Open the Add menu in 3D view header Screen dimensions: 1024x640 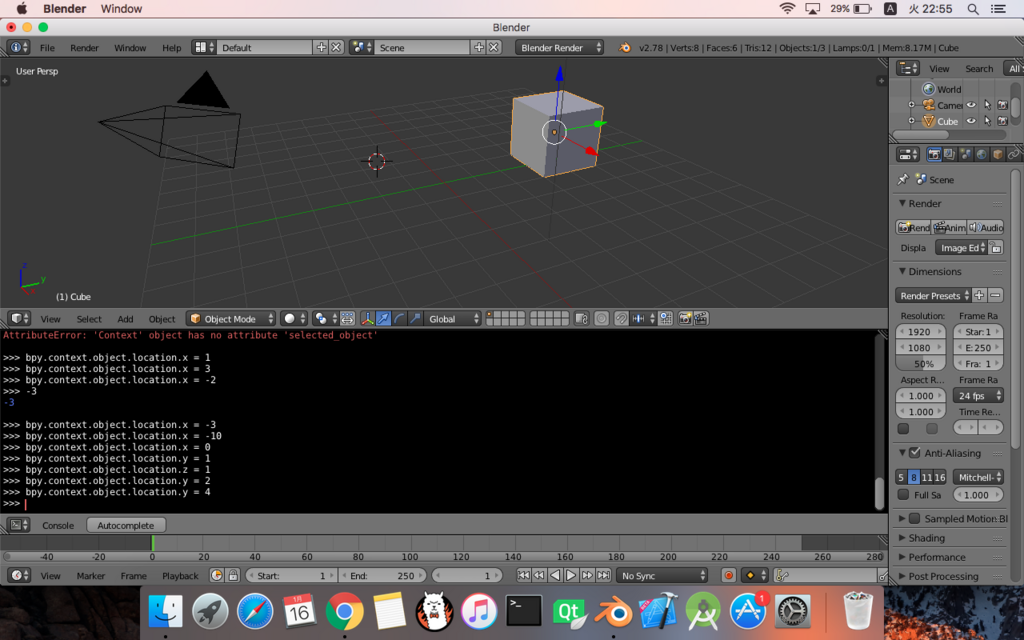pyautogui.click(x=125, y=319)
